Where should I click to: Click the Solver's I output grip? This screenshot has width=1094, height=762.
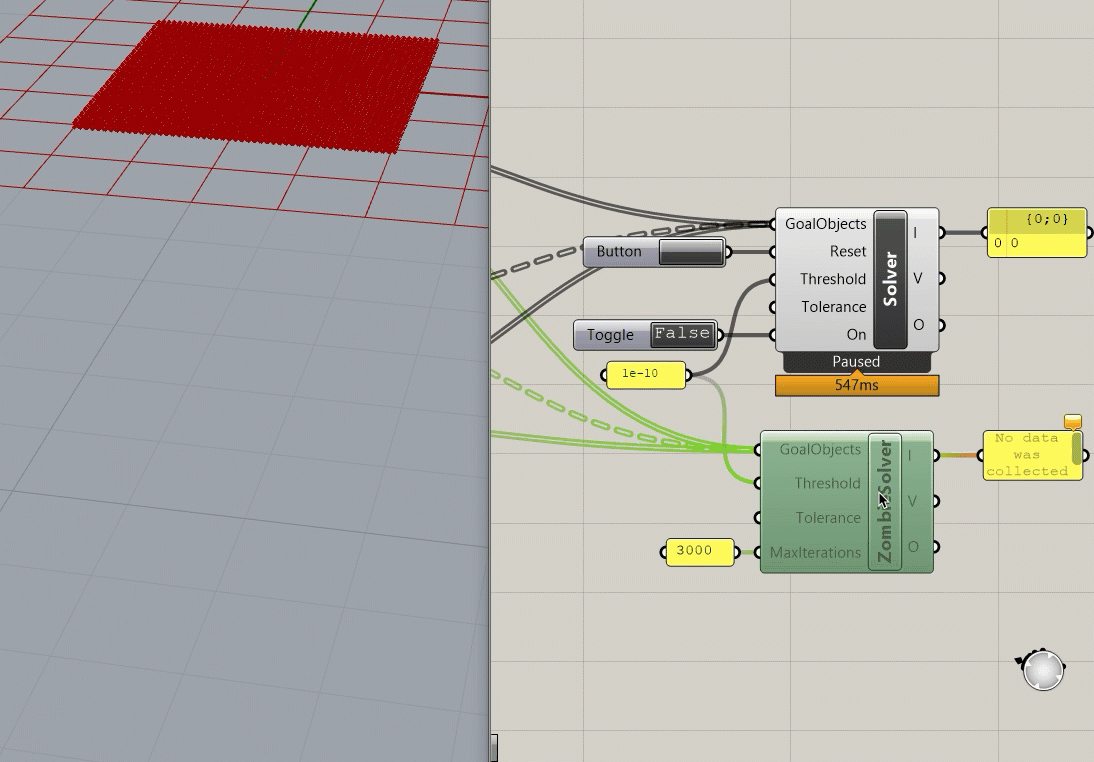point(939,233)
